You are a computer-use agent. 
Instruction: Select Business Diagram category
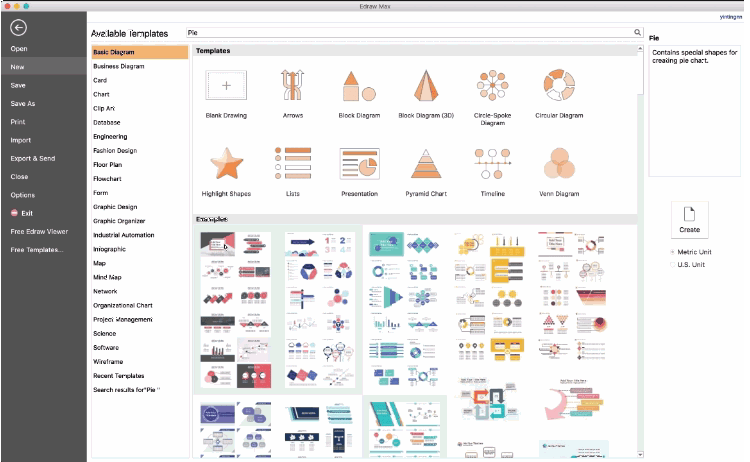[x=119, y=66]
